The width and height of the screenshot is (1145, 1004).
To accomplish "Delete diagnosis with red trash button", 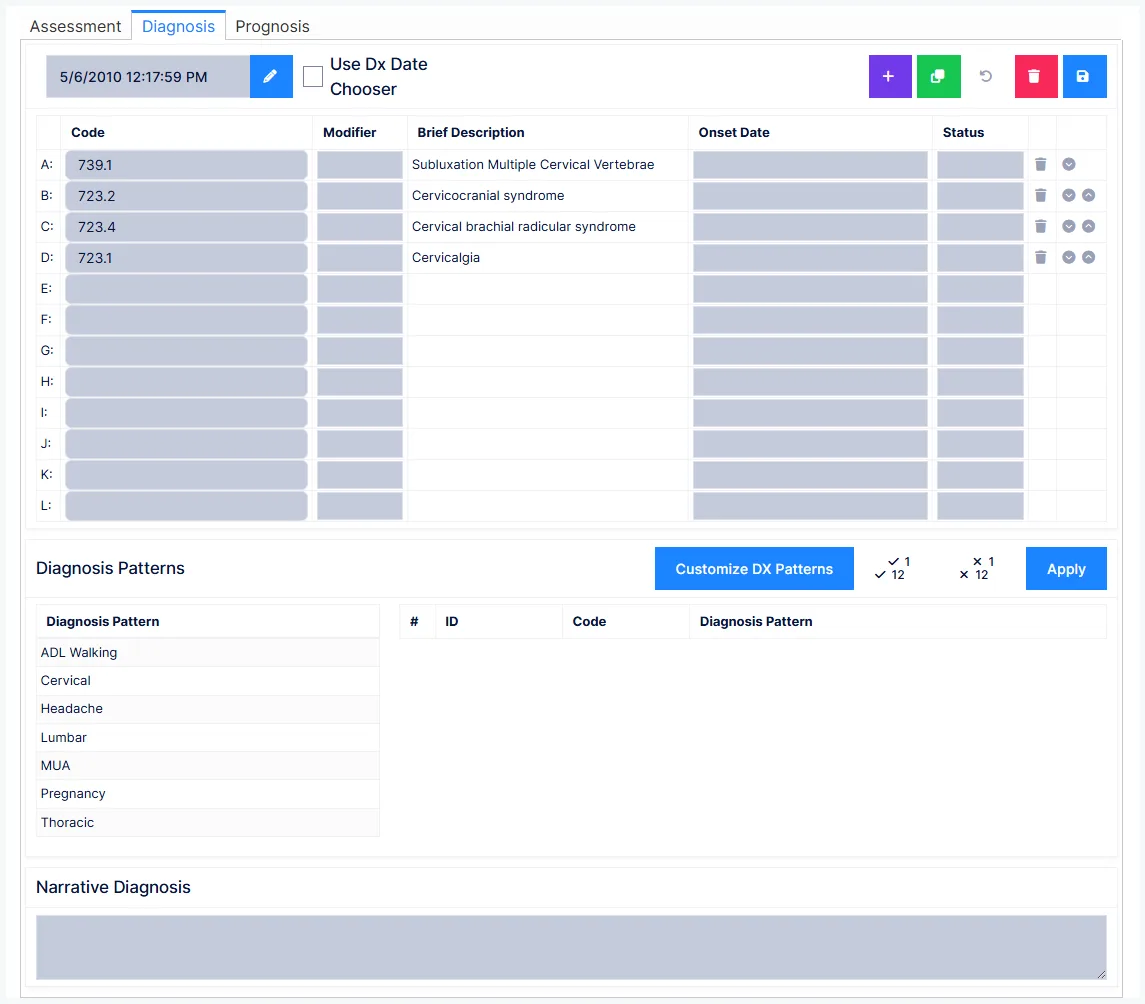I will 1035,76.
